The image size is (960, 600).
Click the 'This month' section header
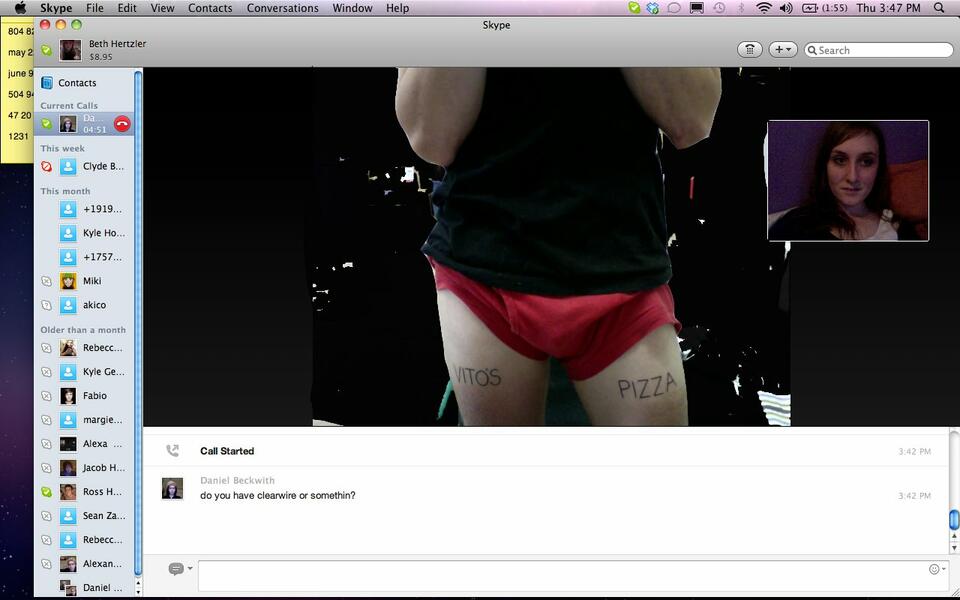pos(65,191)
